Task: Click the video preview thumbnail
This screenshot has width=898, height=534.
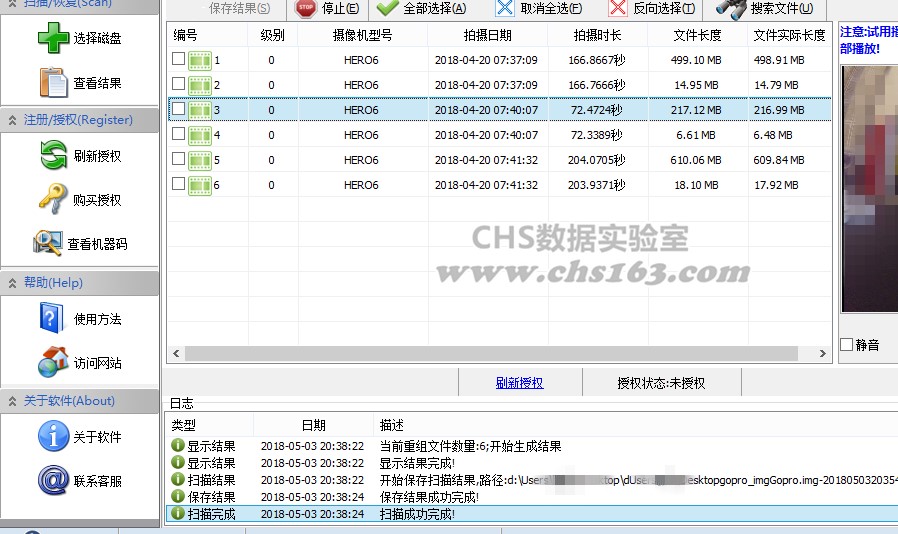Action: (869, 189)
